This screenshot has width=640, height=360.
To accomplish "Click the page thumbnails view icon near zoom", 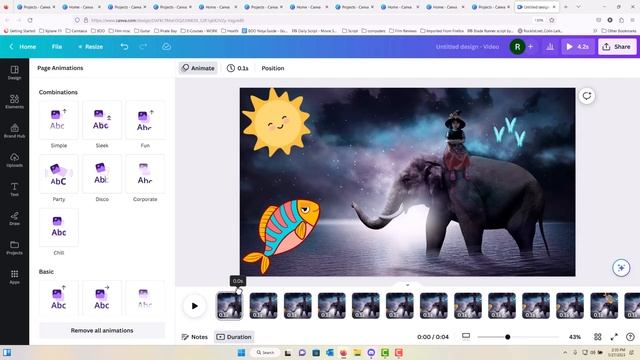I will click(466, 336).
